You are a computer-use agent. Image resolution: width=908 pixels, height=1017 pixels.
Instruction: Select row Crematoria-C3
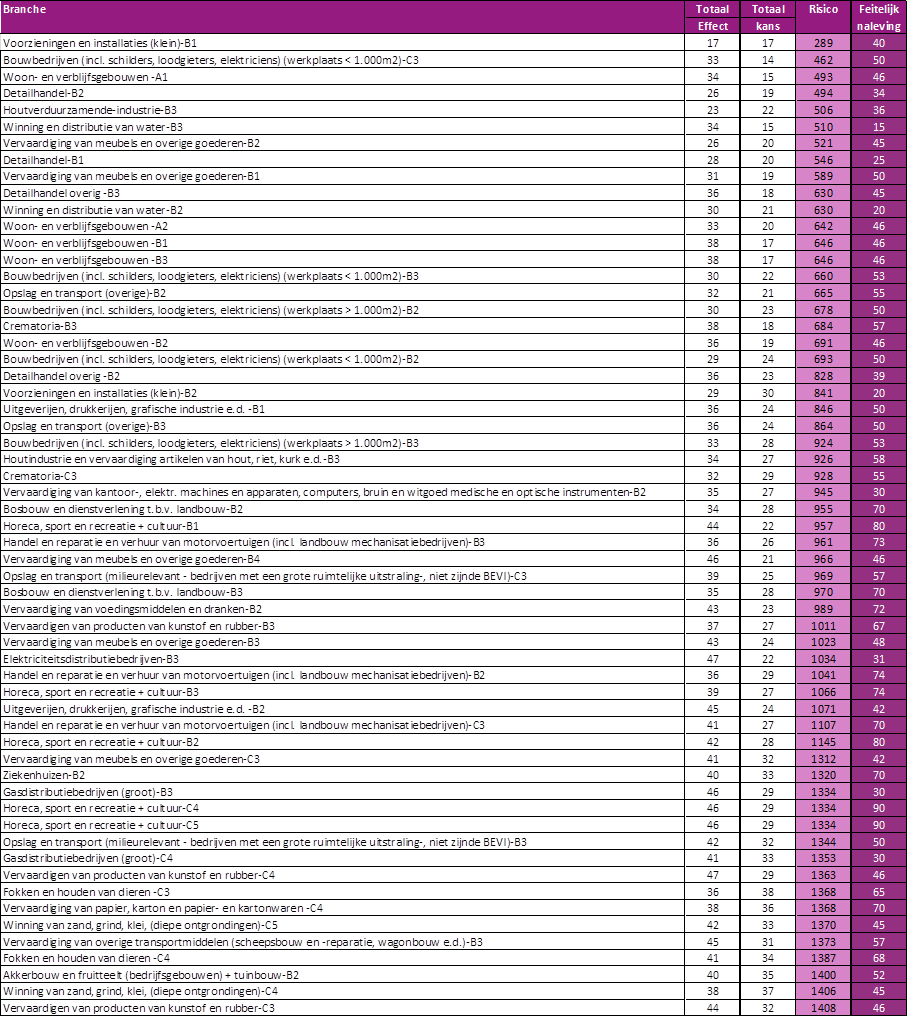pos(453,475)
